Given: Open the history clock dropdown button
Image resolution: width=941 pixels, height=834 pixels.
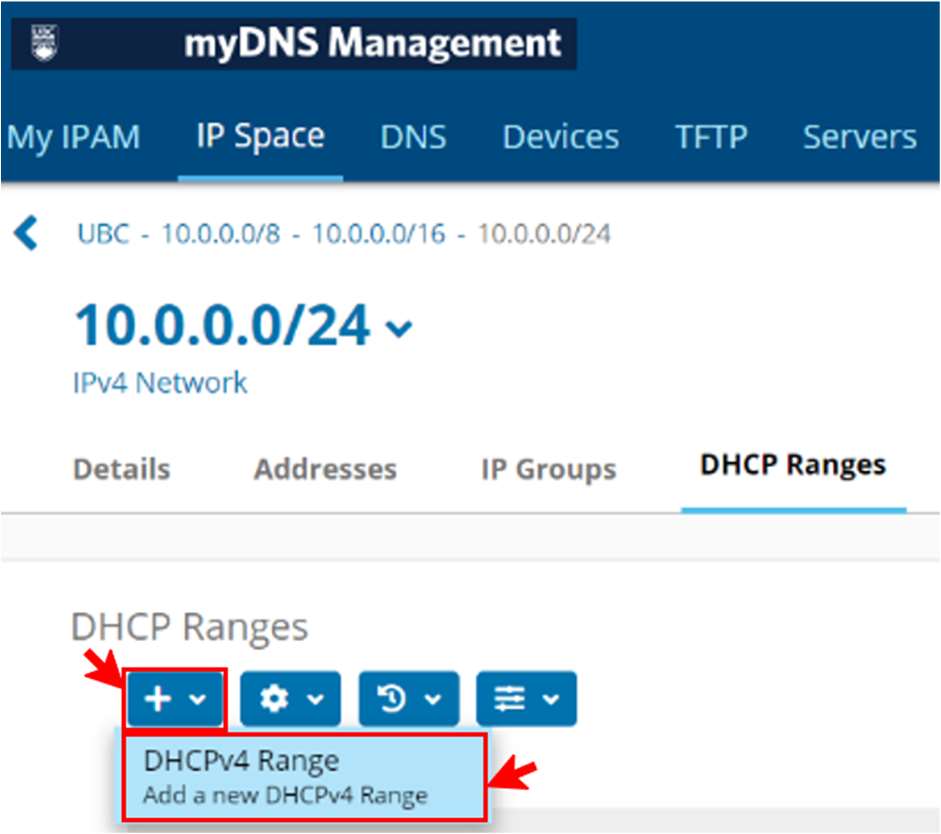Looking at the screenshot, I should (x=409, y=699).
